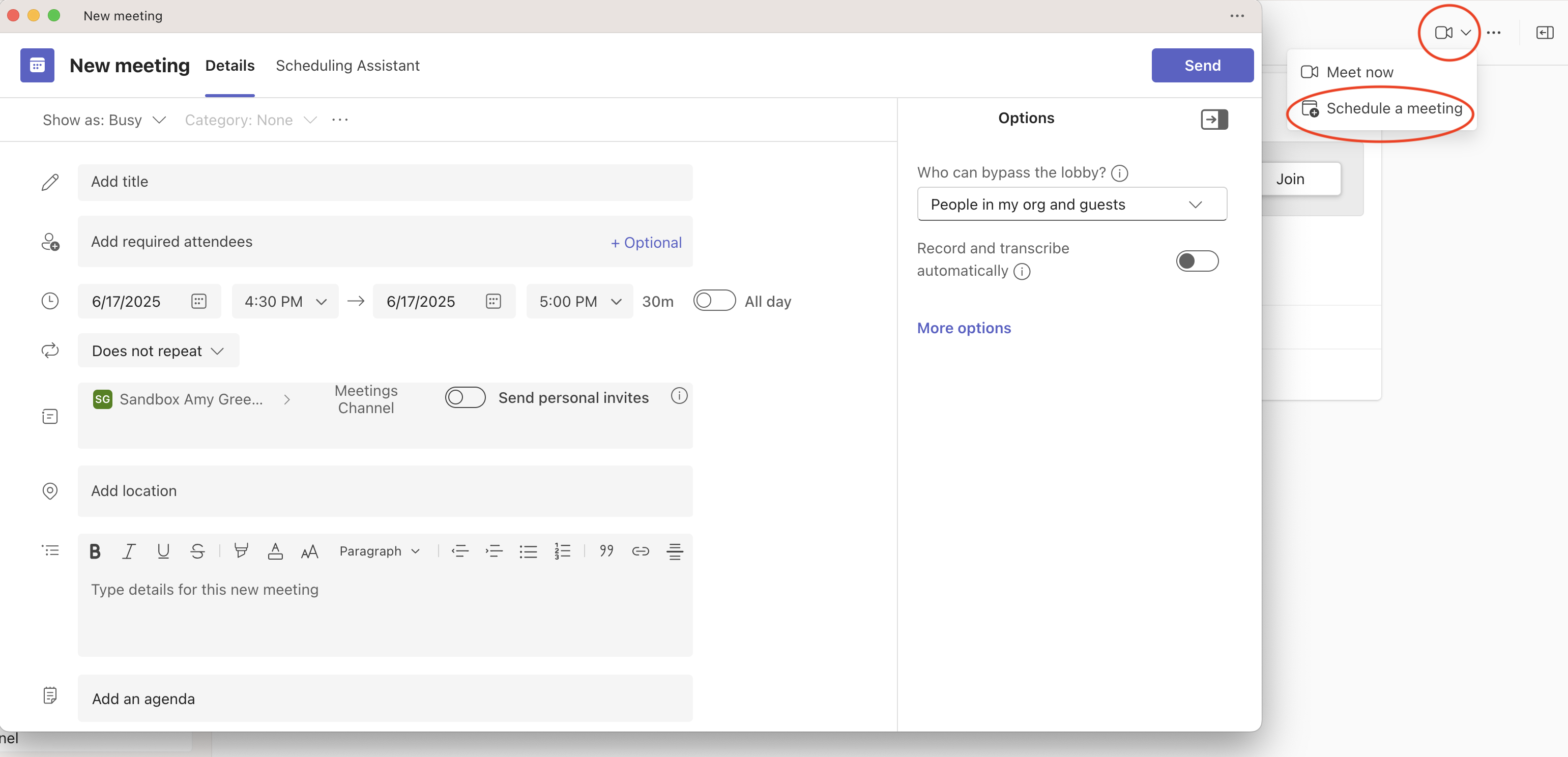Expand the lobby bypass dropdown
The image size is (1568, 757).
coord(1071,205)
